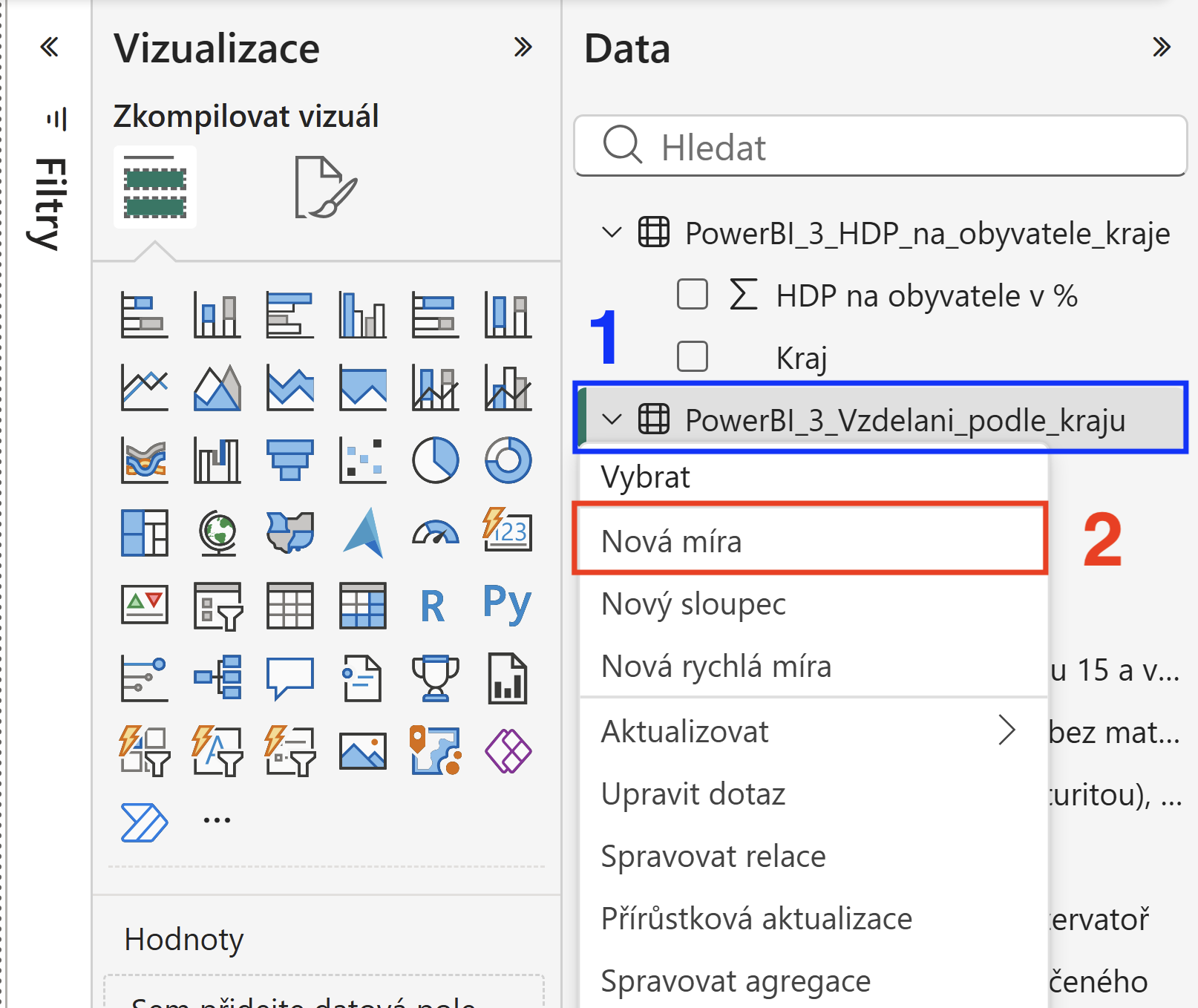Insert the matrix visual
This screenshot has width=1198, height=1008.
362,606
